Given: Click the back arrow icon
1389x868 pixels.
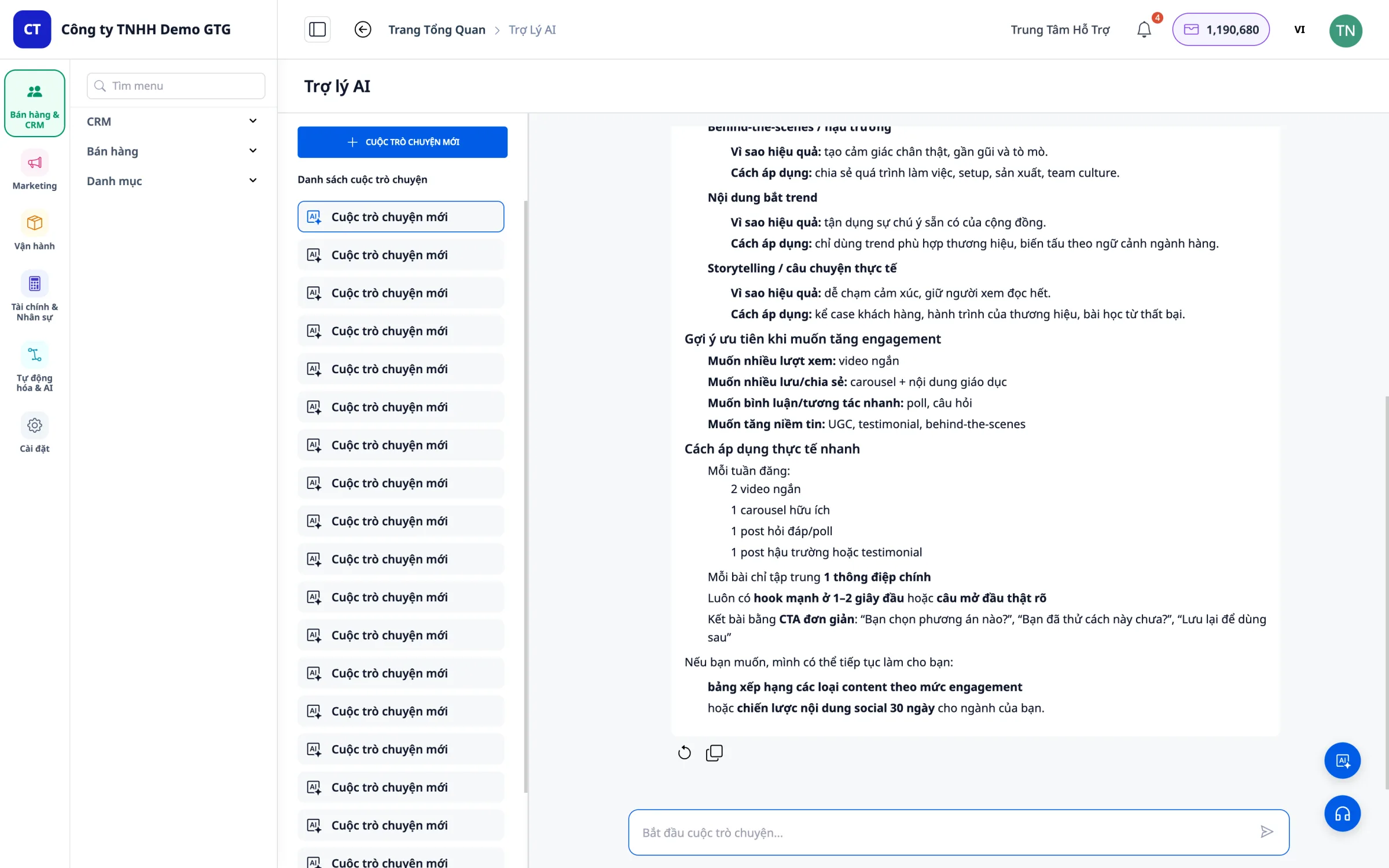Looking at the screenshot, I should click(363, 30).
